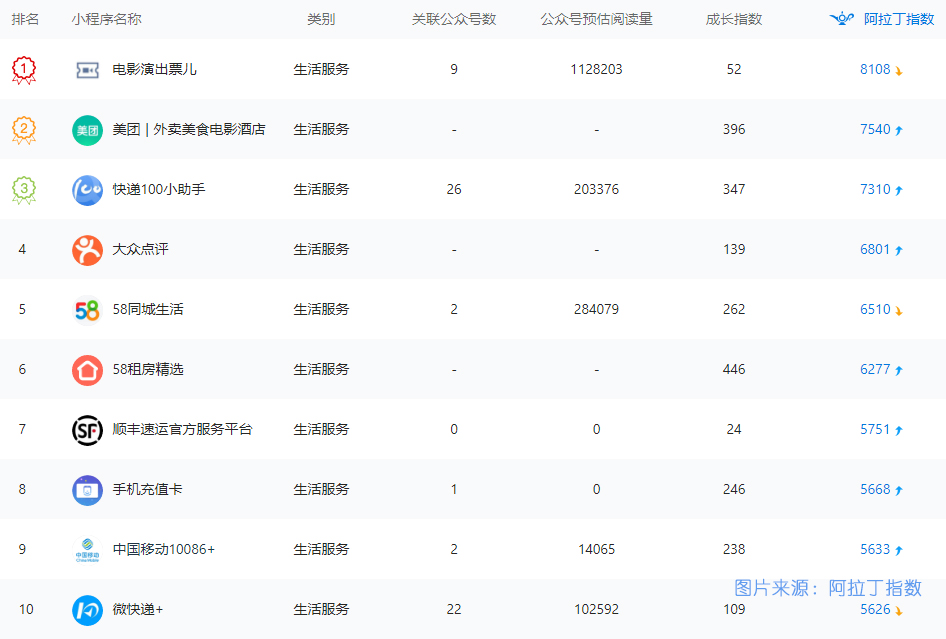Click the 微快递+ blue logo icon
Image resolution: width=946 pixels, height=639 pixels.
[87, 610]
